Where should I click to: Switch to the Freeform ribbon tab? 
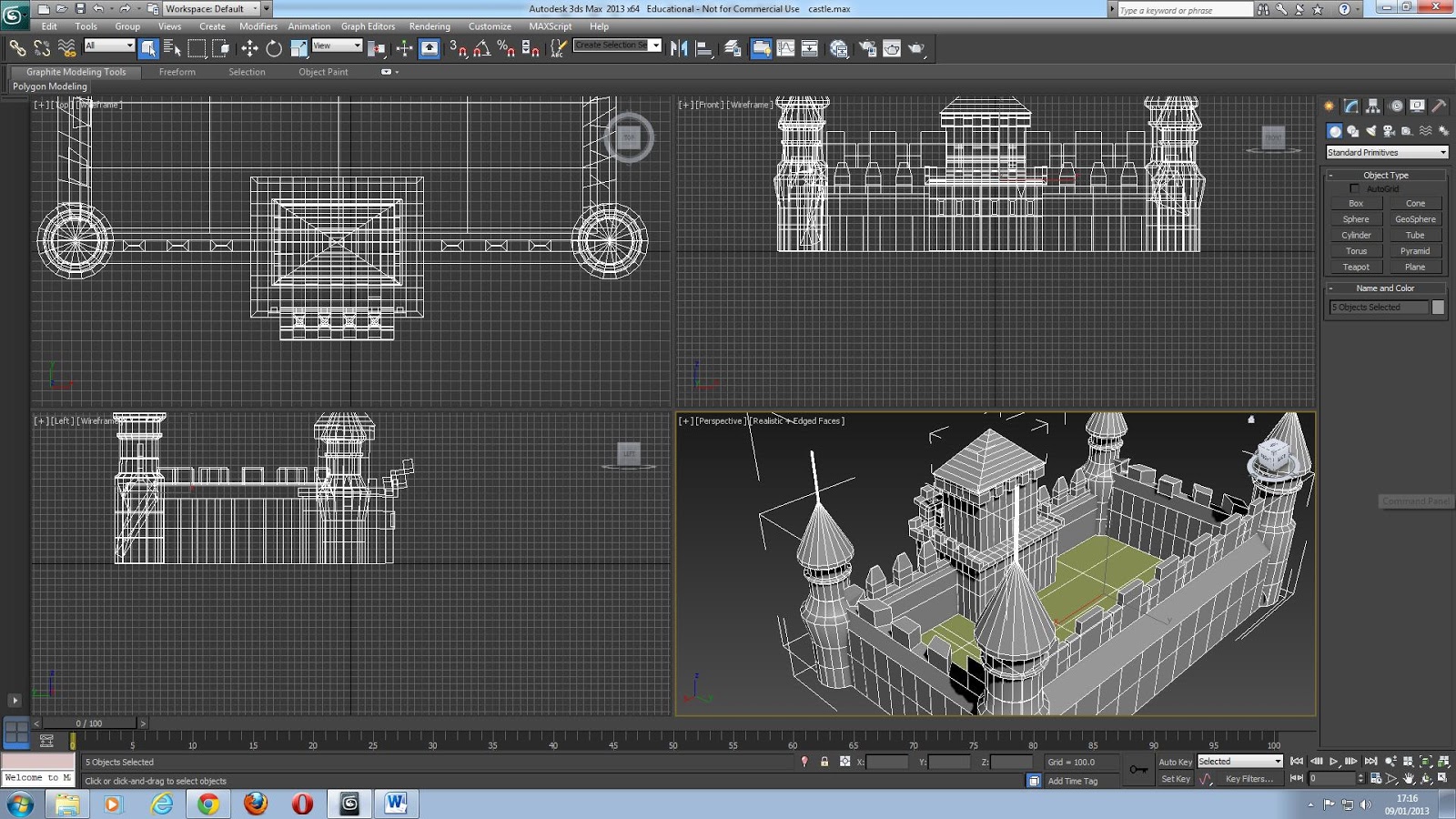177,72
